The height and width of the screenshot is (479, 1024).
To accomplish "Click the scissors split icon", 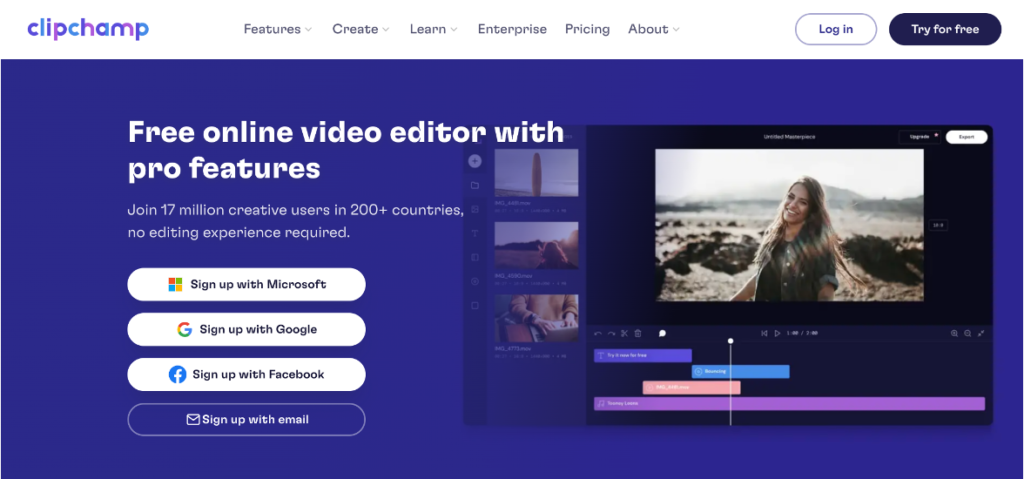I will pos(624,333).
